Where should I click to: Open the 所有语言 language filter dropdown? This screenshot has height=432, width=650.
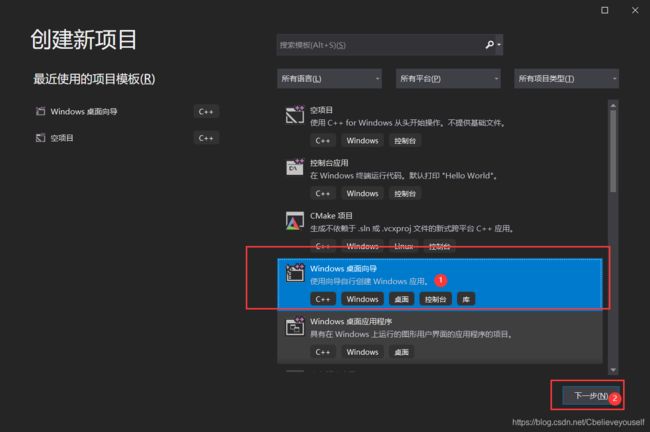tap(330, 78)
